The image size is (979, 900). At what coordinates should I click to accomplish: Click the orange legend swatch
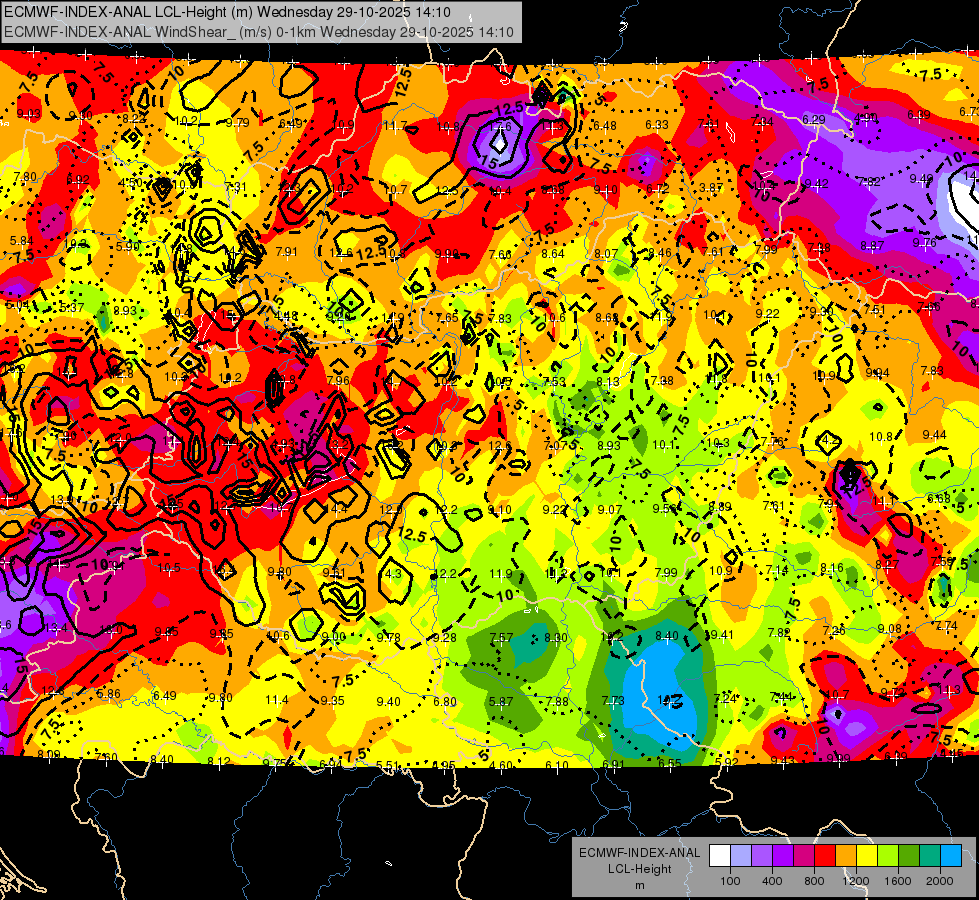coord(846,855)
